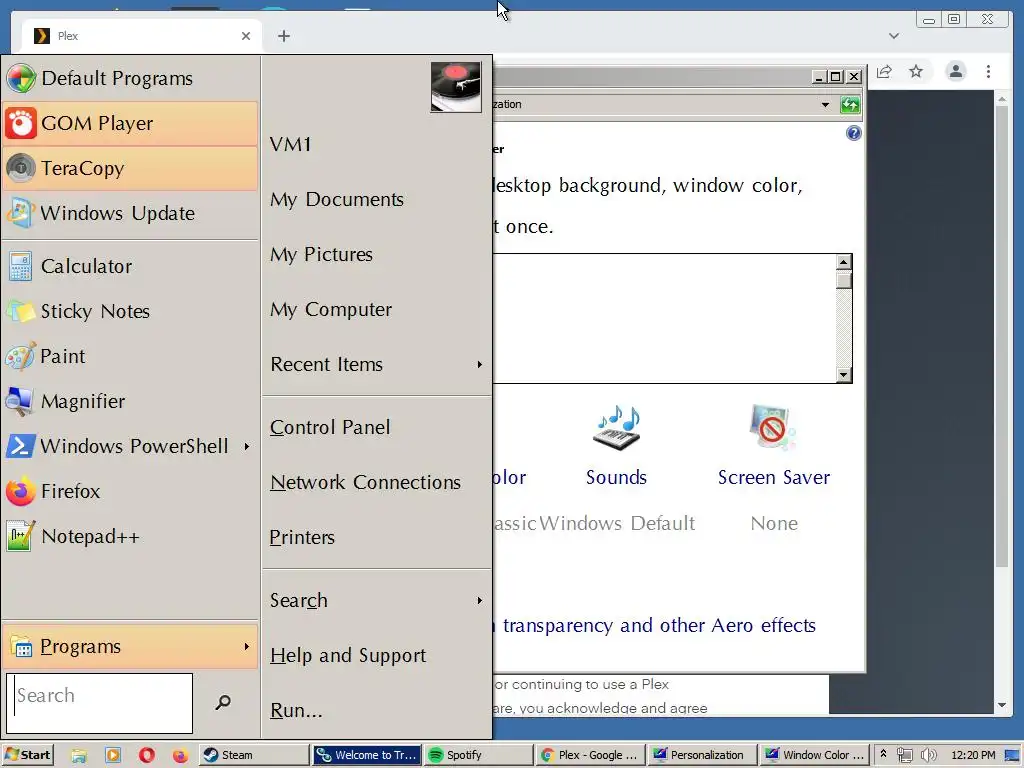This screenshot has height=768, width=1024.
Task: Open the network tray icon
Action: [x=904, y=756]
